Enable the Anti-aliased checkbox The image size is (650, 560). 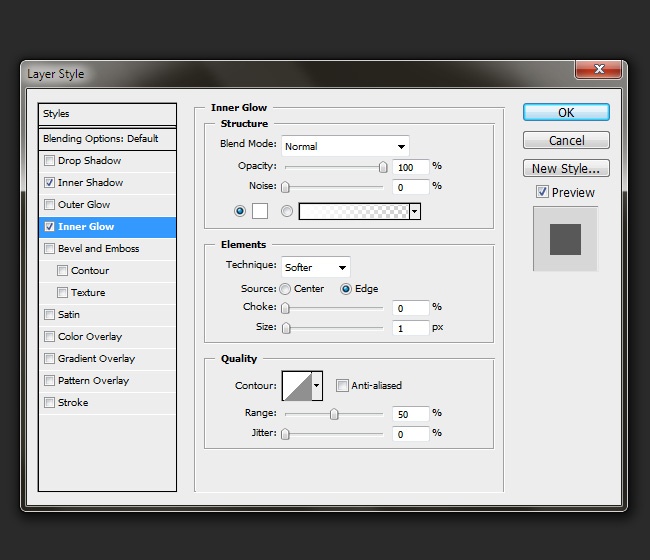point(342,385)
